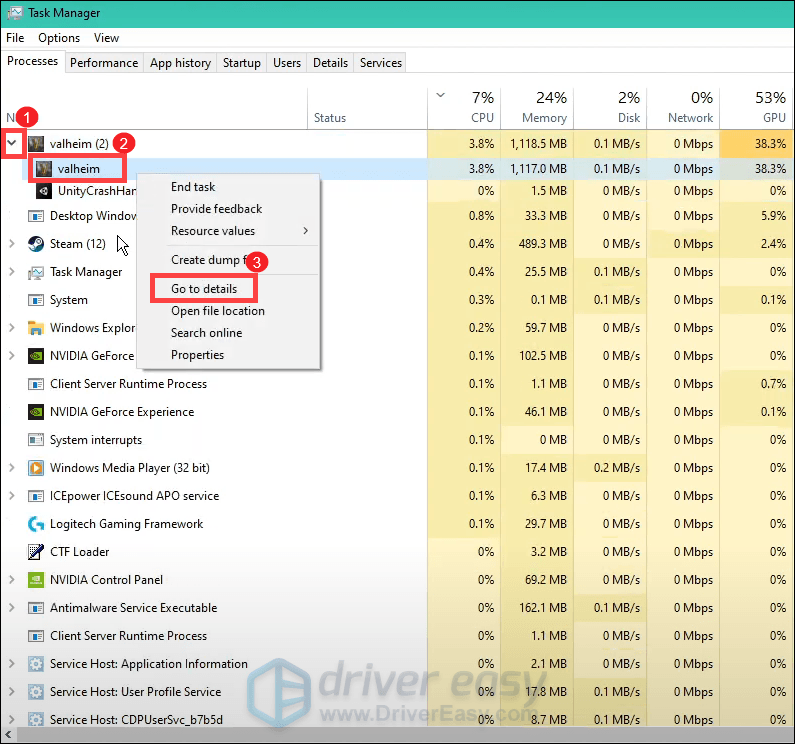Expand the Task Manager process group
Viewport: 795px width, 744px height.
pos(12,272)
